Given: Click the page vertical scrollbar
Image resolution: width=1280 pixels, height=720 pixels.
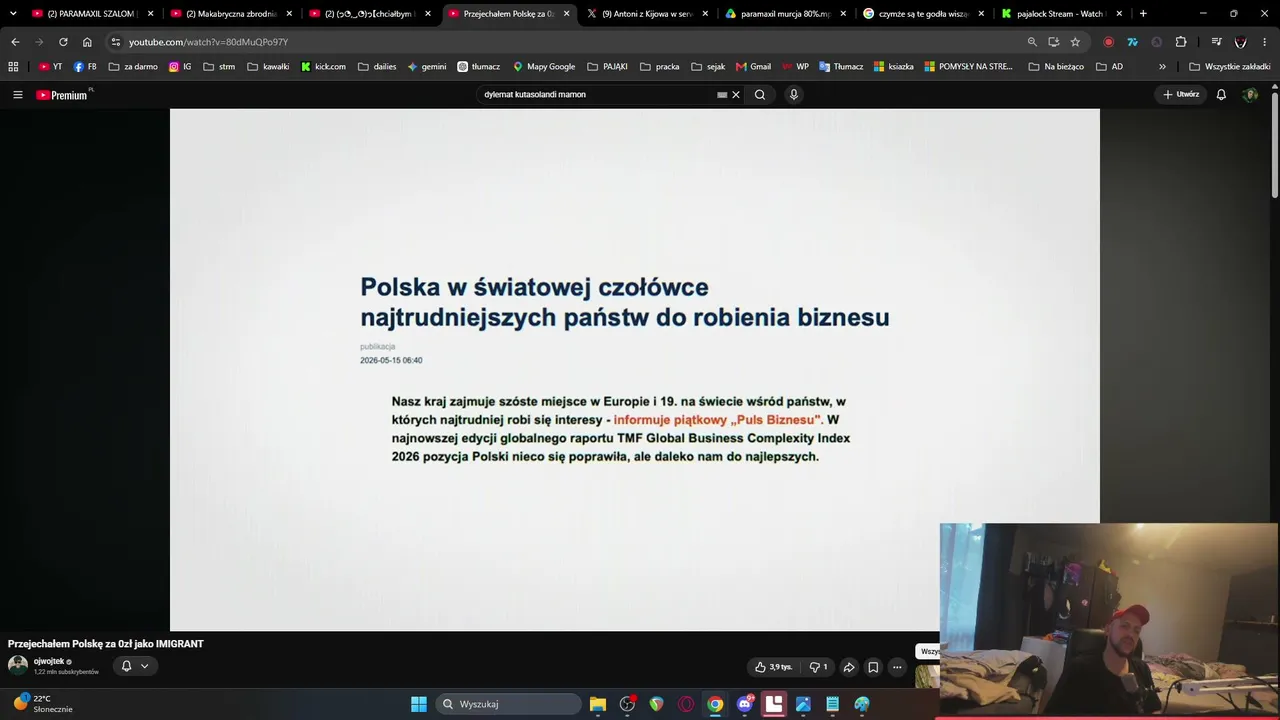Looking at the screenshot, I should [1275, 143].
